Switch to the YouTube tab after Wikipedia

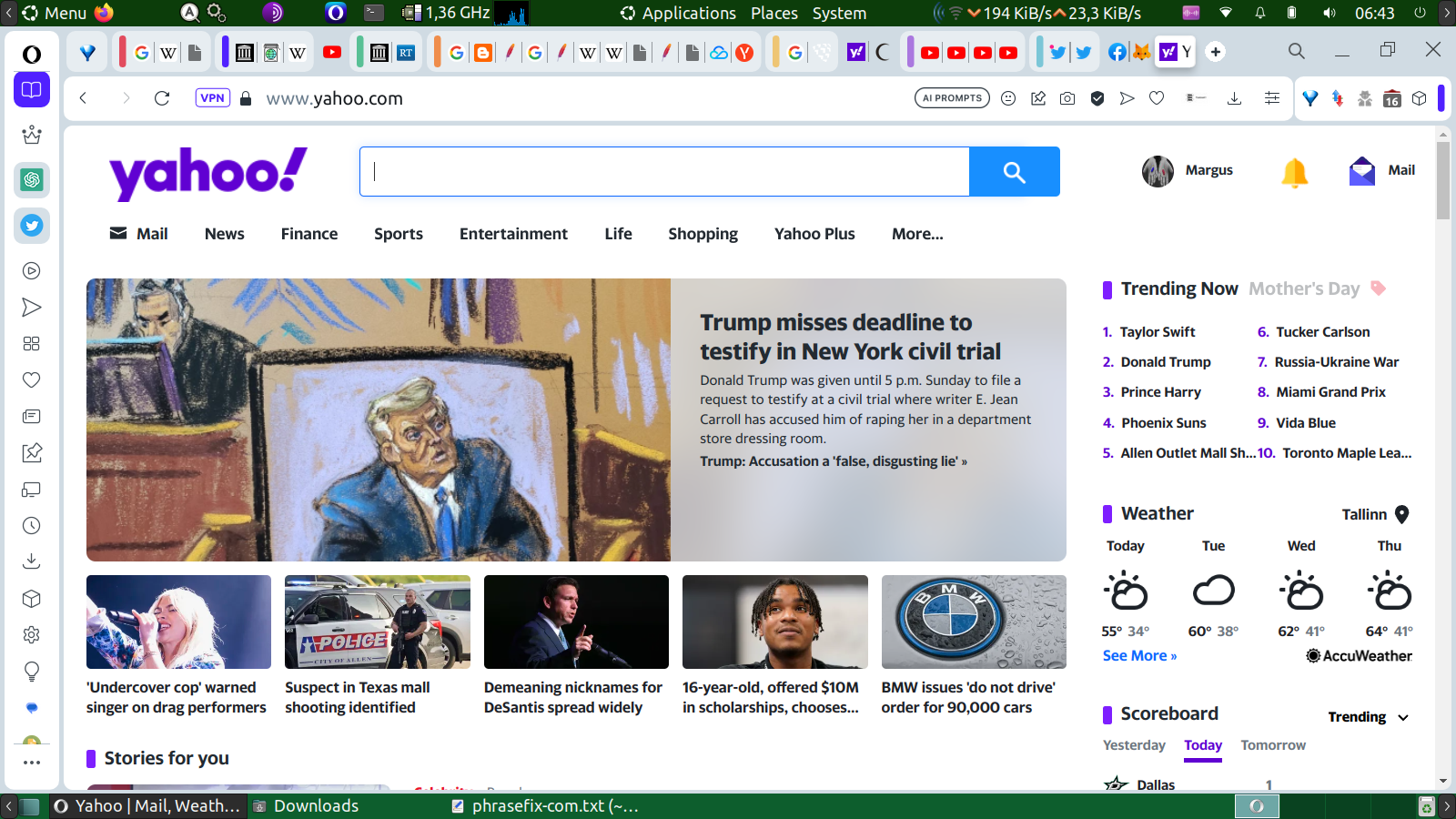pyautogui.click(x=332, y=52)
